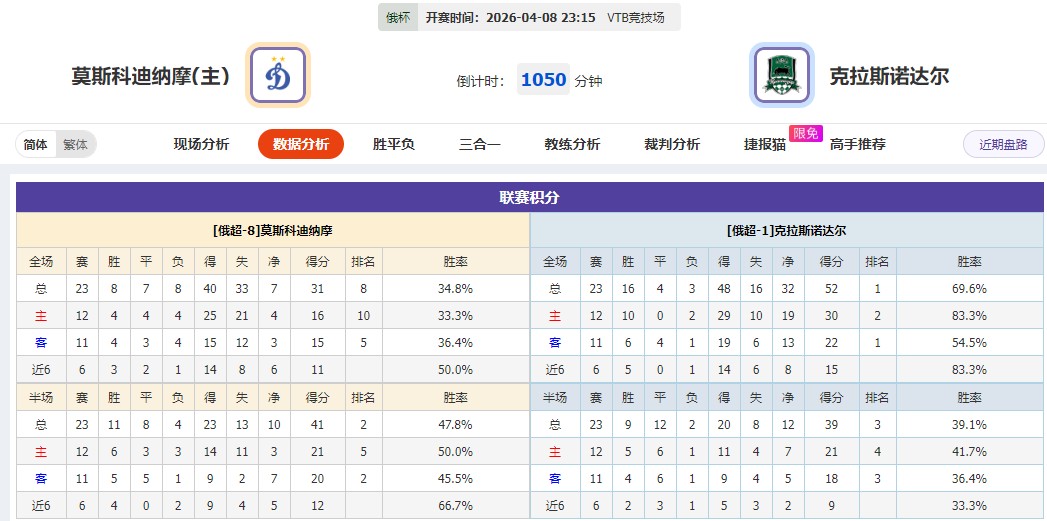Open the 现场分析 tab
Screen dimensions: 1047x521
click(x=201, y=144)
